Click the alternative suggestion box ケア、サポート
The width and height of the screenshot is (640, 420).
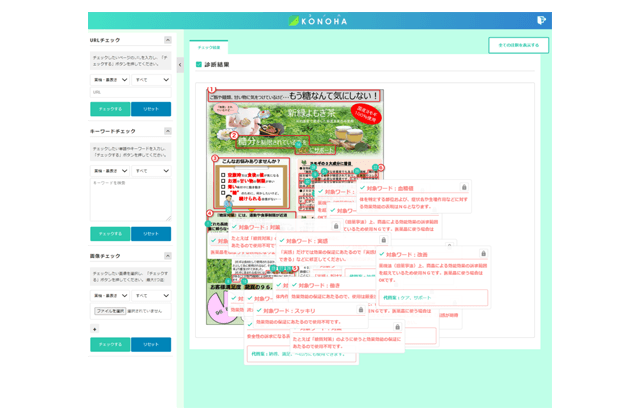point(433,298)
